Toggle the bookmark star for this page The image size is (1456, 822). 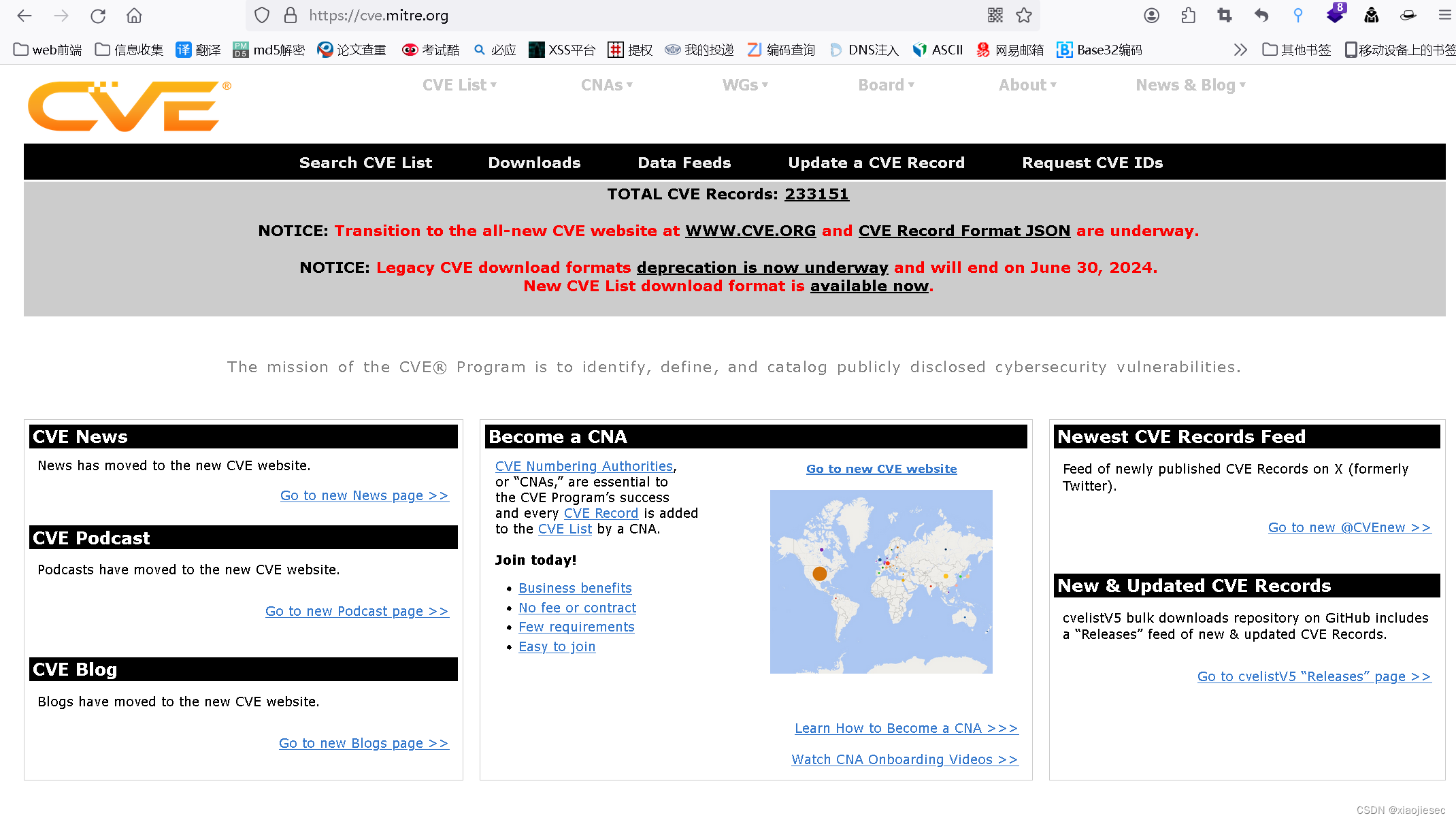click(1024, 15)
